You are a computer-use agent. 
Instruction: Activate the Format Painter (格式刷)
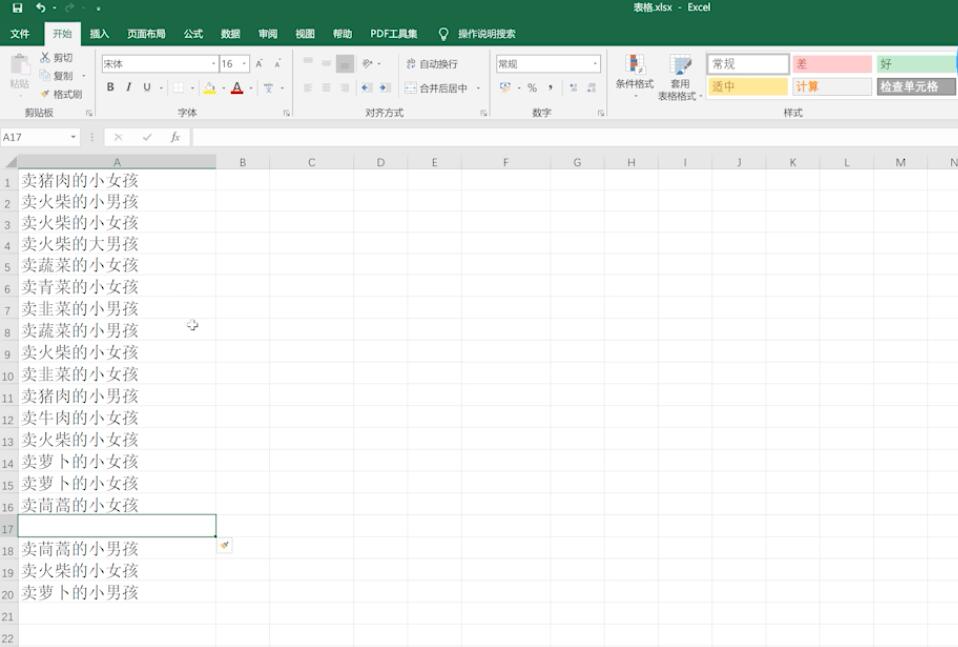click(x=60, y=94)
